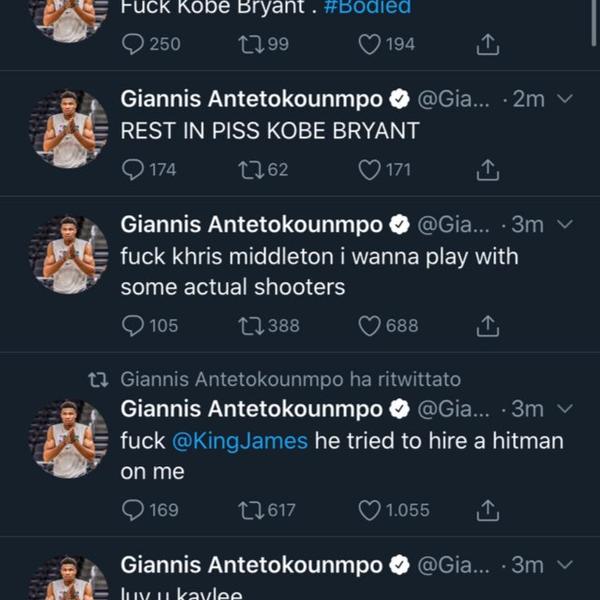Image resolution: width=600 pixels, height=600 pixels.
Task: Like the #Bodied tweet at top
Action: pyautogui.click(x=370, y=44)
